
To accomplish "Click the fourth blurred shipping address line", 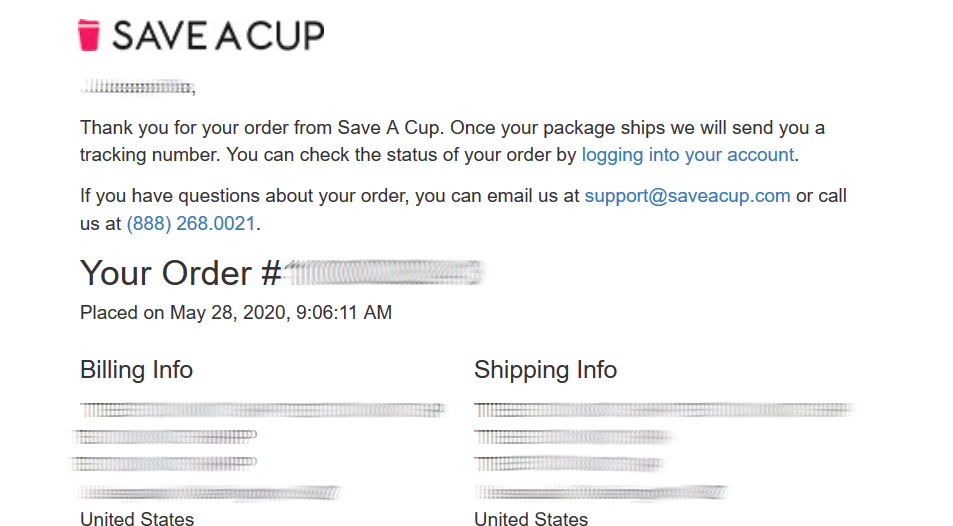I will (x=600, y=492).
